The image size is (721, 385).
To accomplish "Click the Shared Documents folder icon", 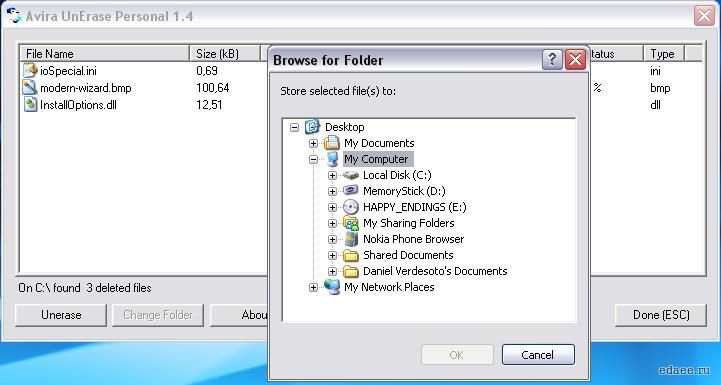I will point(351,255).
